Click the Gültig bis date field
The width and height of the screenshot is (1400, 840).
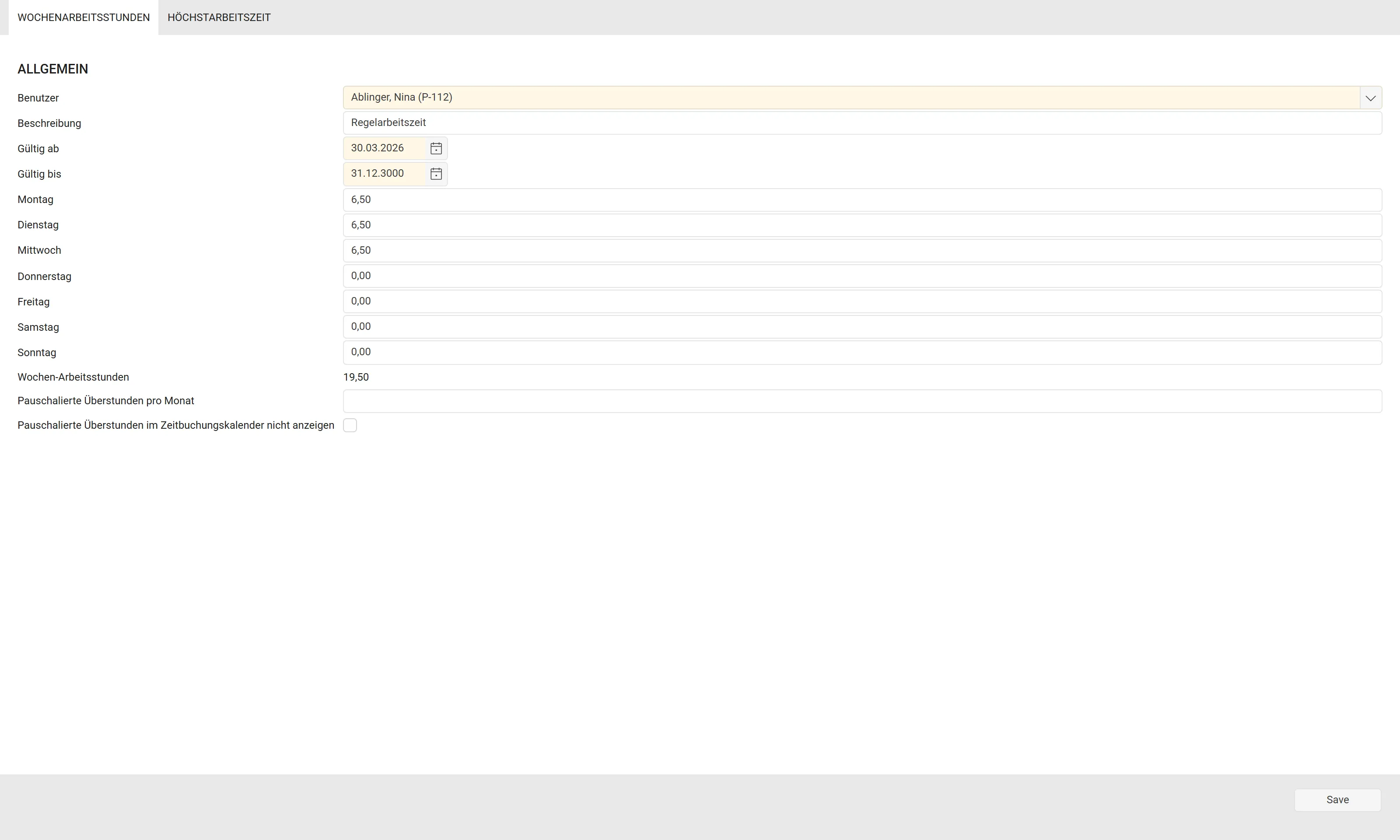pyautogui.click(x=384, y=174)
